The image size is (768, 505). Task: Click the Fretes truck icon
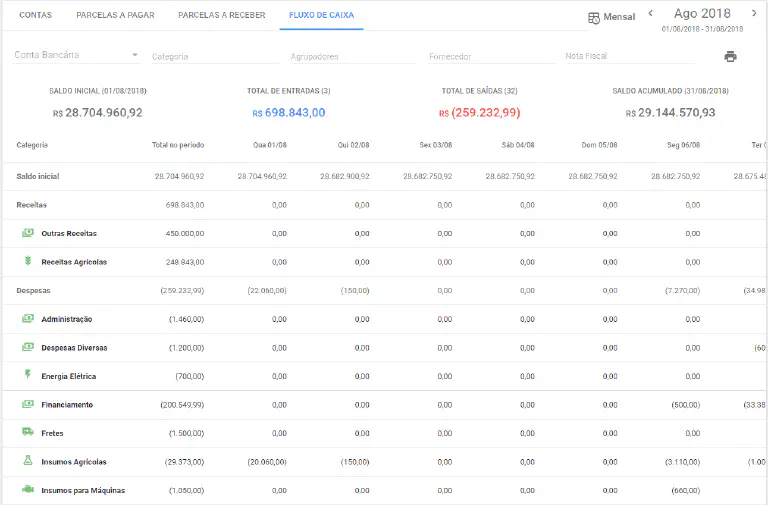click(x=28, y=432)
